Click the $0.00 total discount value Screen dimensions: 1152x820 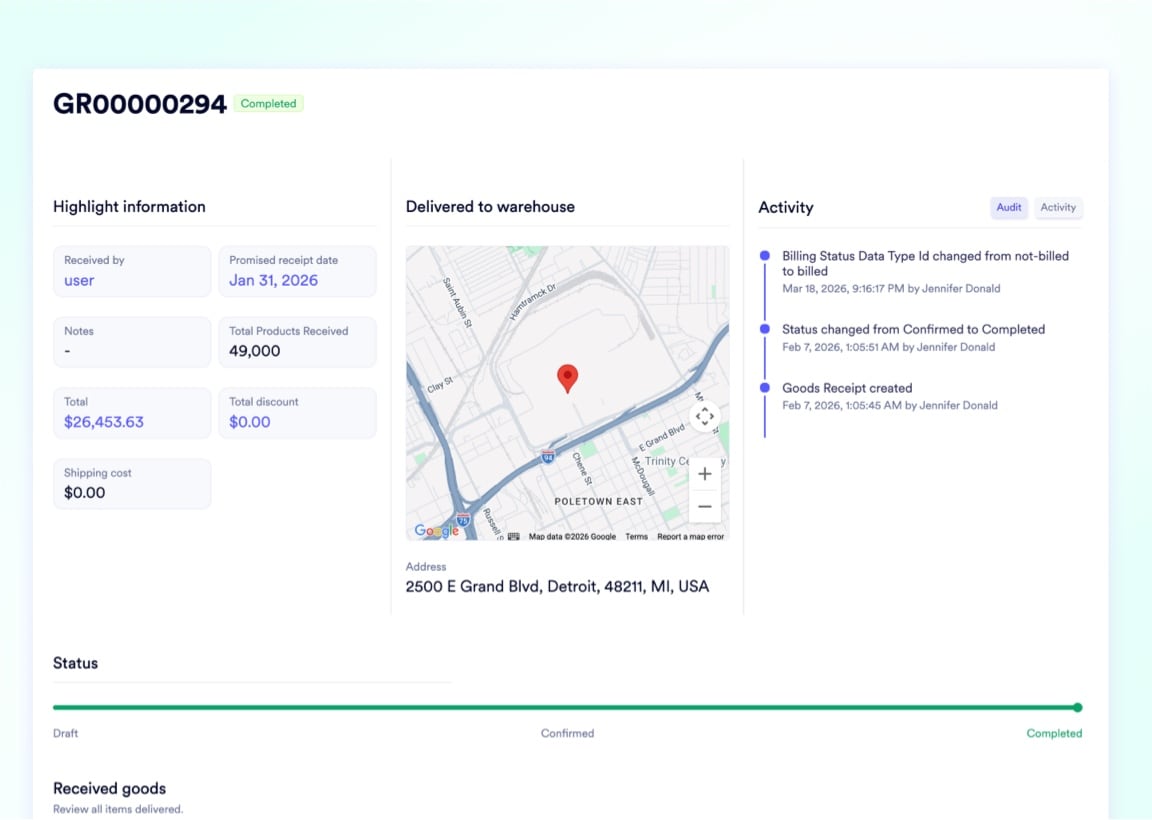pos(250,422)
